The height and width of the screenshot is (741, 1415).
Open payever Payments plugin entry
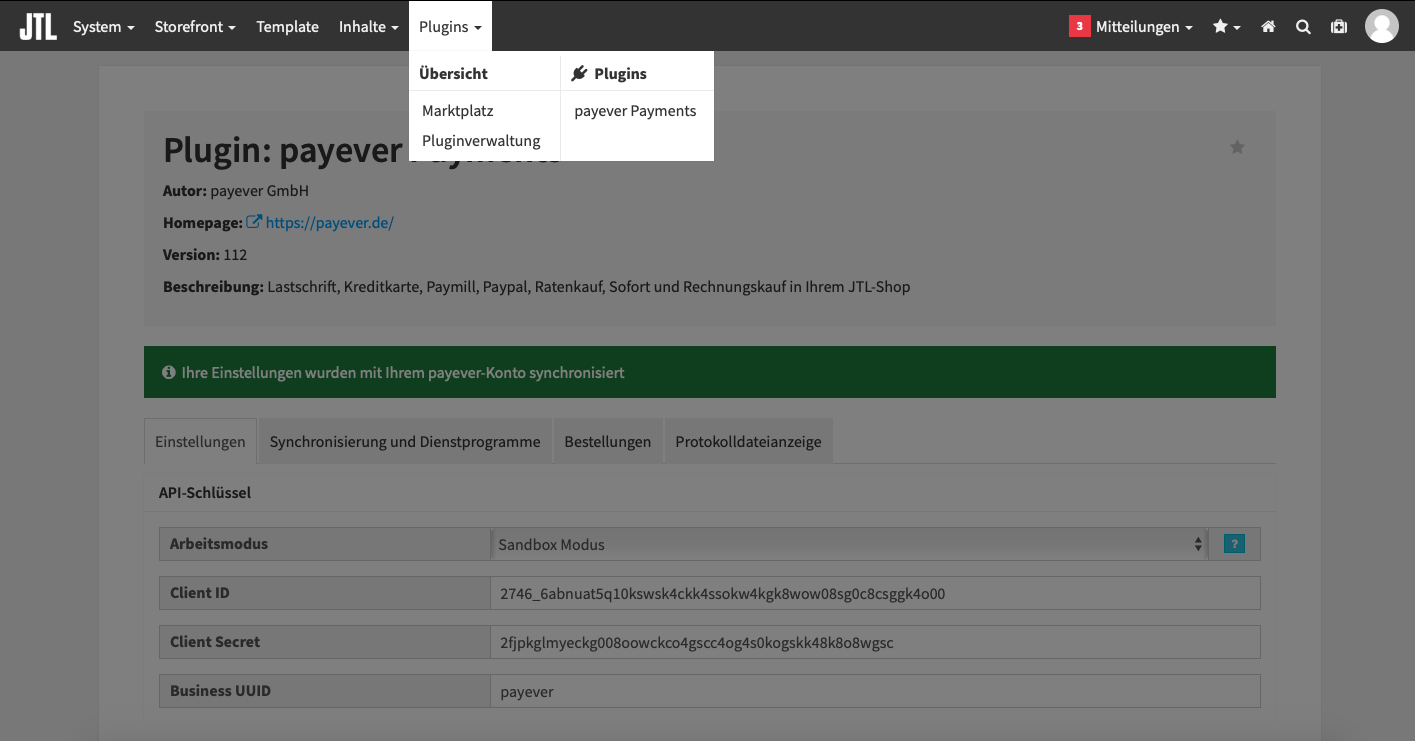click(x=635, y=111)
